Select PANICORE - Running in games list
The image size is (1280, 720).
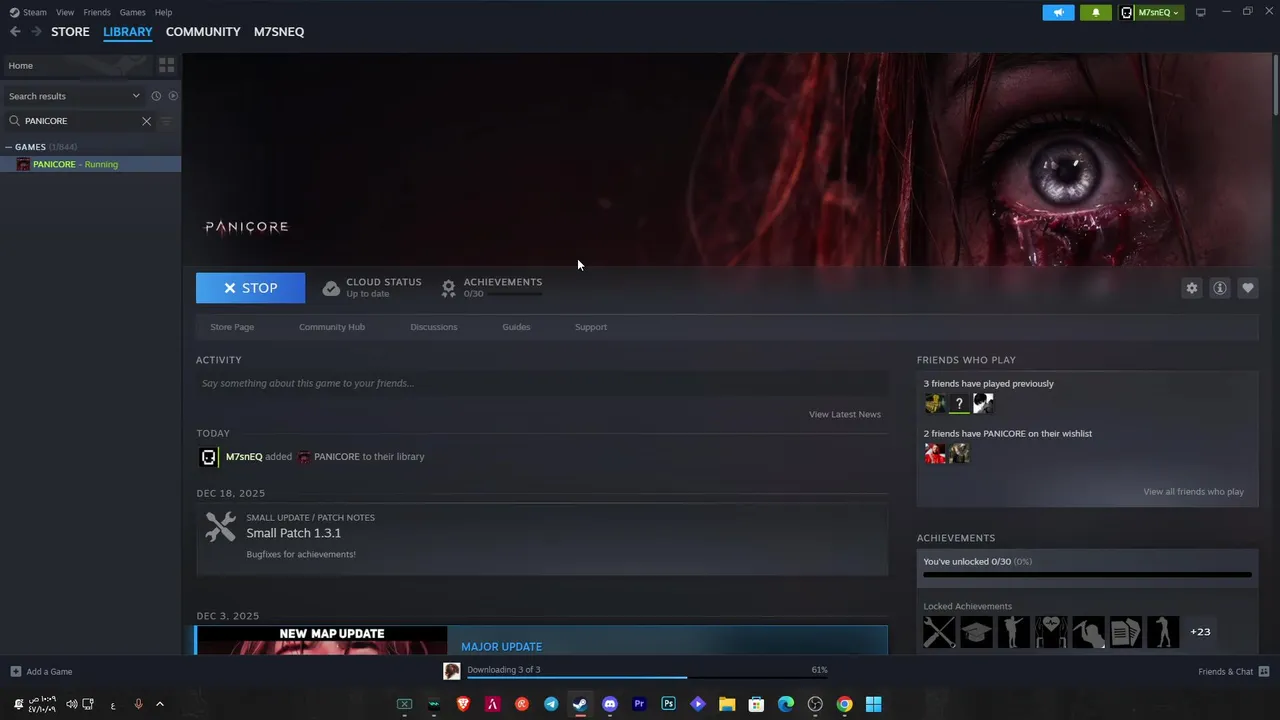[x=90, y=164]
